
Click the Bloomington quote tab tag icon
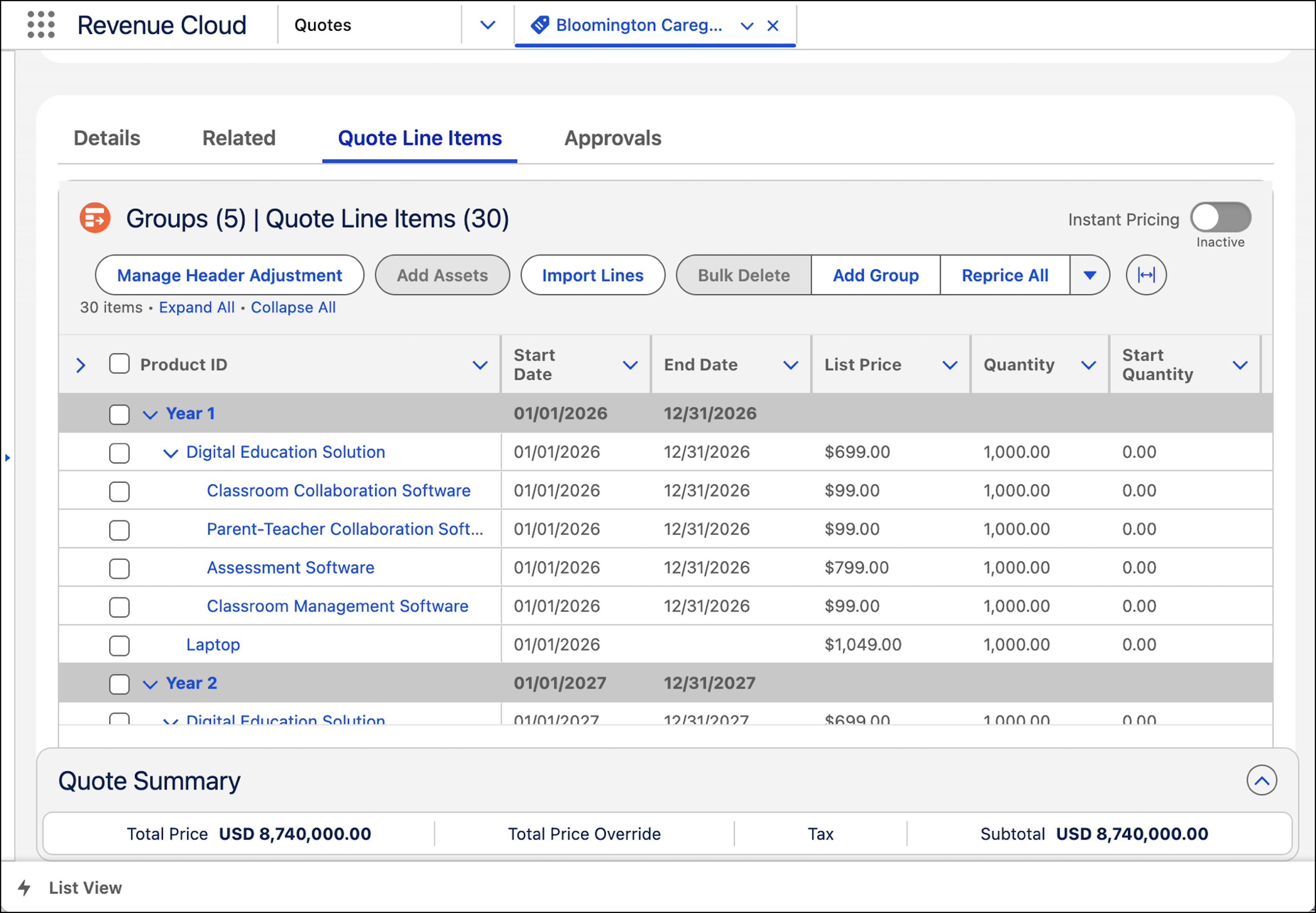[x=540, y=25]
